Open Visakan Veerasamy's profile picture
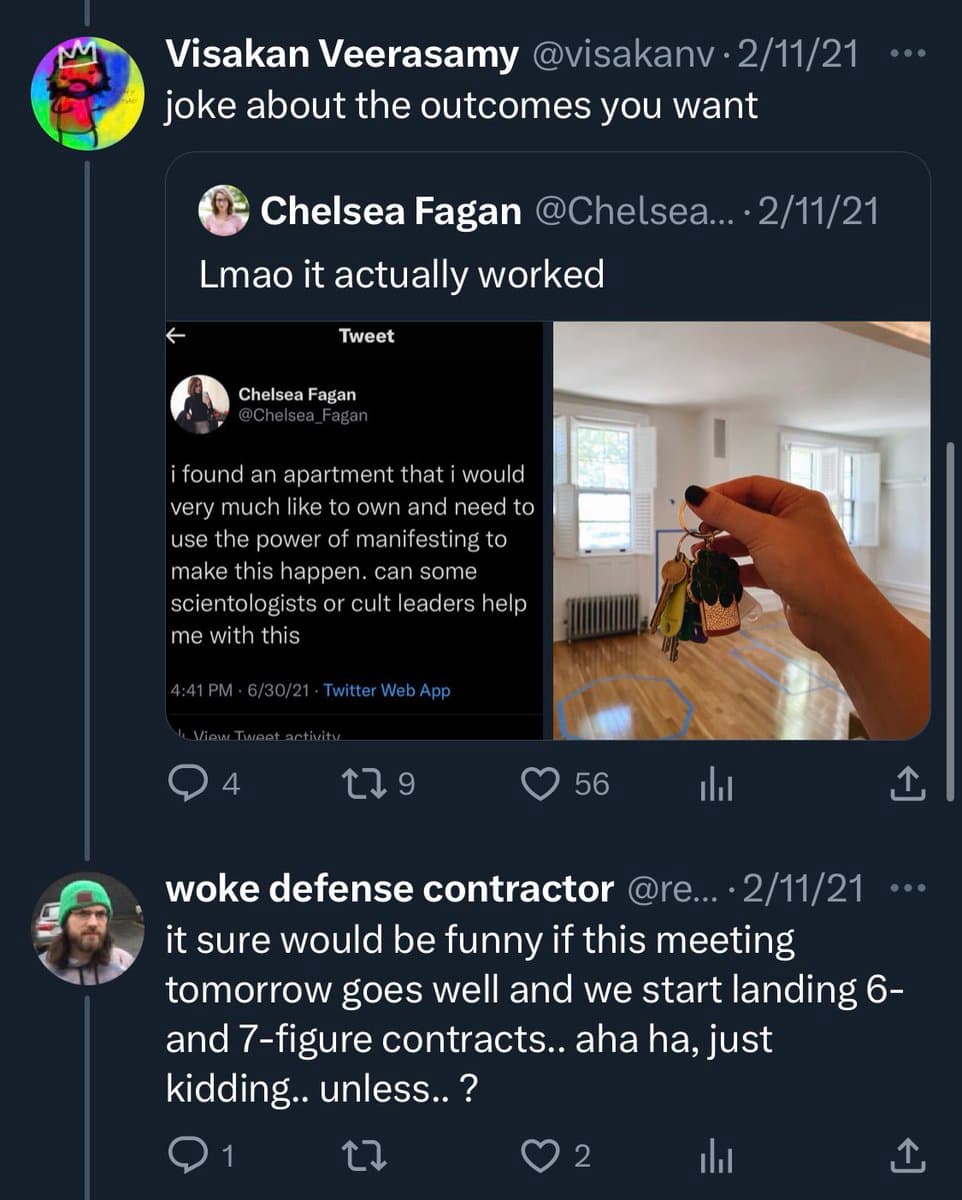 click(x=88, y=93)
